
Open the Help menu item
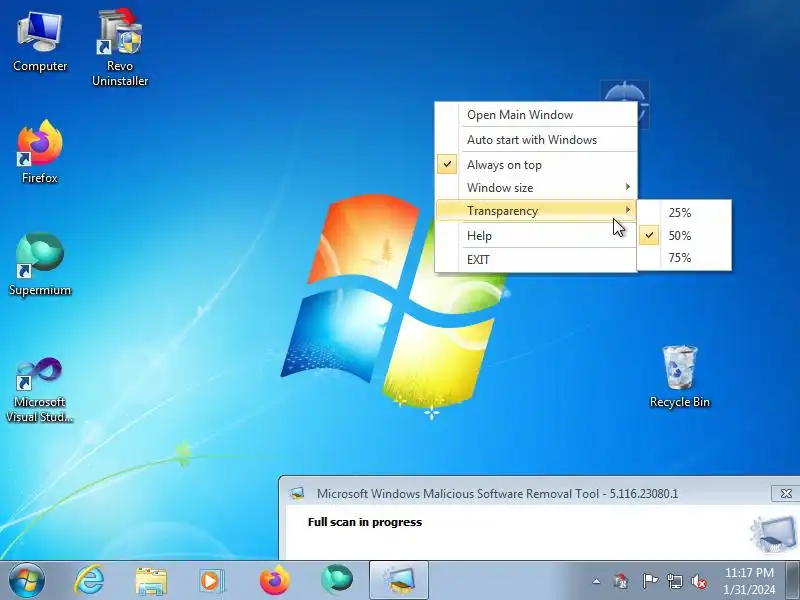(536, 236)
